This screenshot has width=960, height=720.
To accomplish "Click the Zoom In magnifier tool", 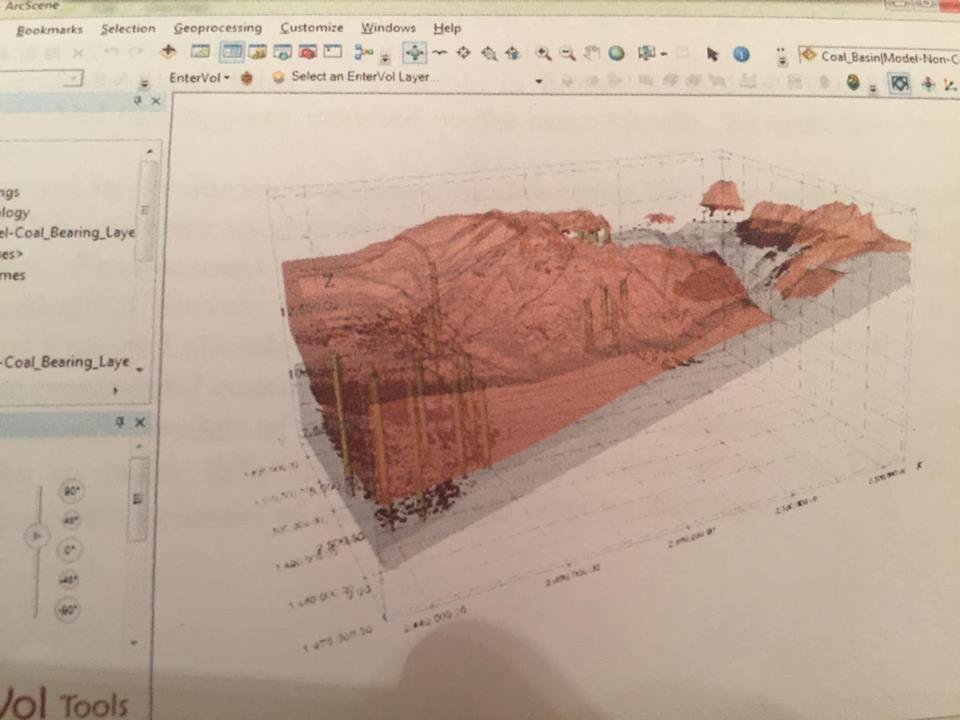I will point(542,53).
